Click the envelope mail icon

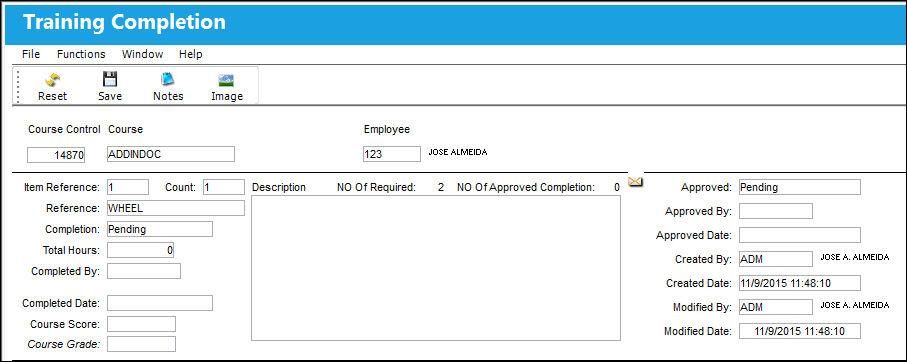pyautogui.click(x=635, y=182)
